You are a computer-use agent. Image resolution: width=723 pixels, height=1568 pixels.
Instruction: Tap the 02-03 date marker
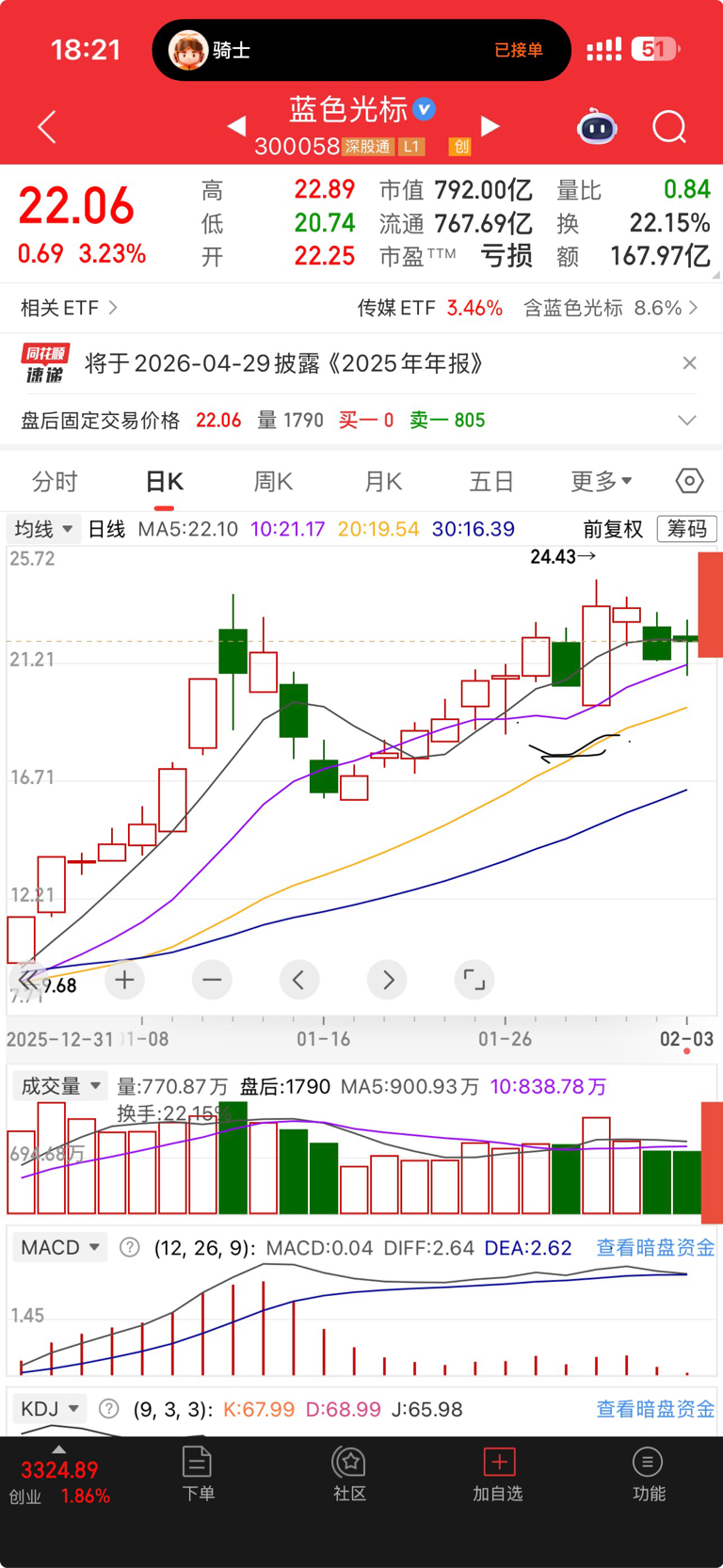tap(686, 1039)
